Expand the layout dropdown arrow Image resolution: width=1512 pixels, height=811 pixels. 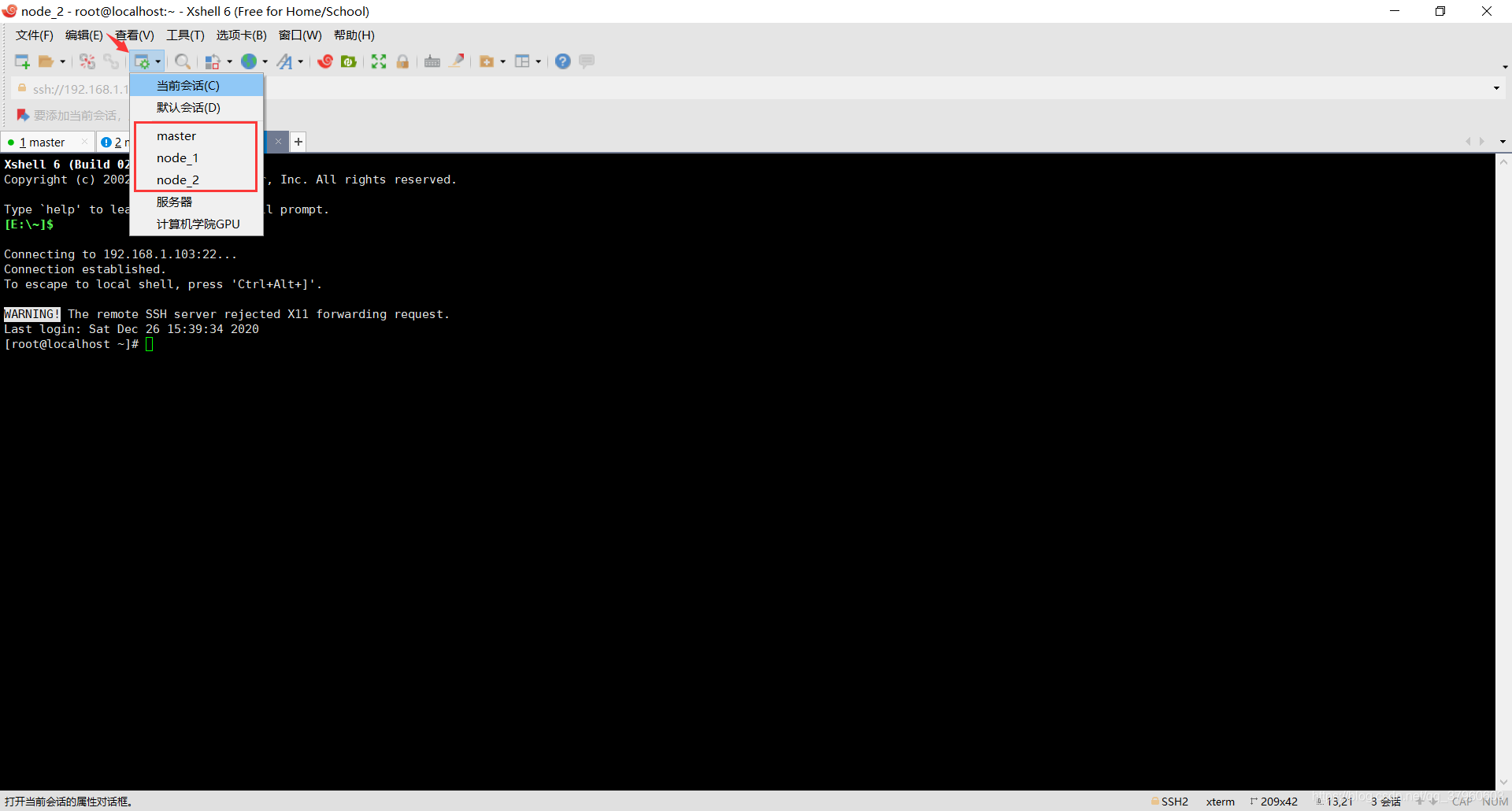point(538,61)
